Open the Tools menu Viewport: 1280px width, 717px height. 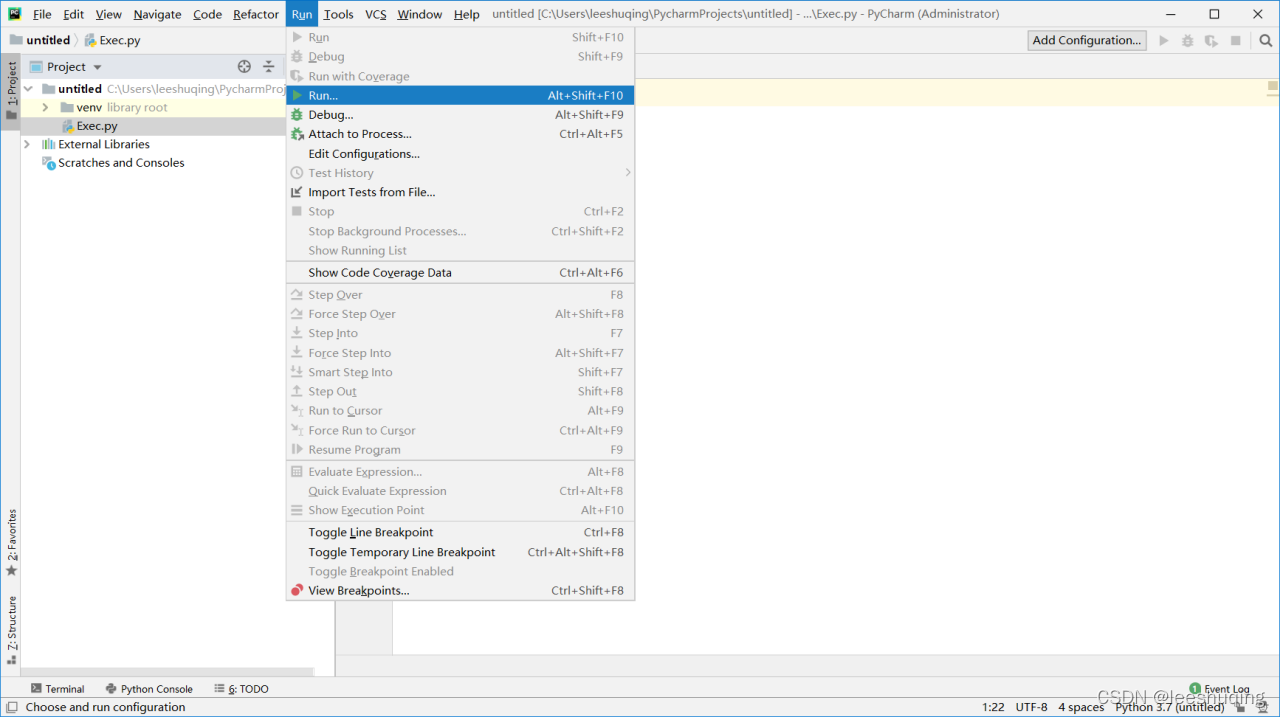click(339, 14)
